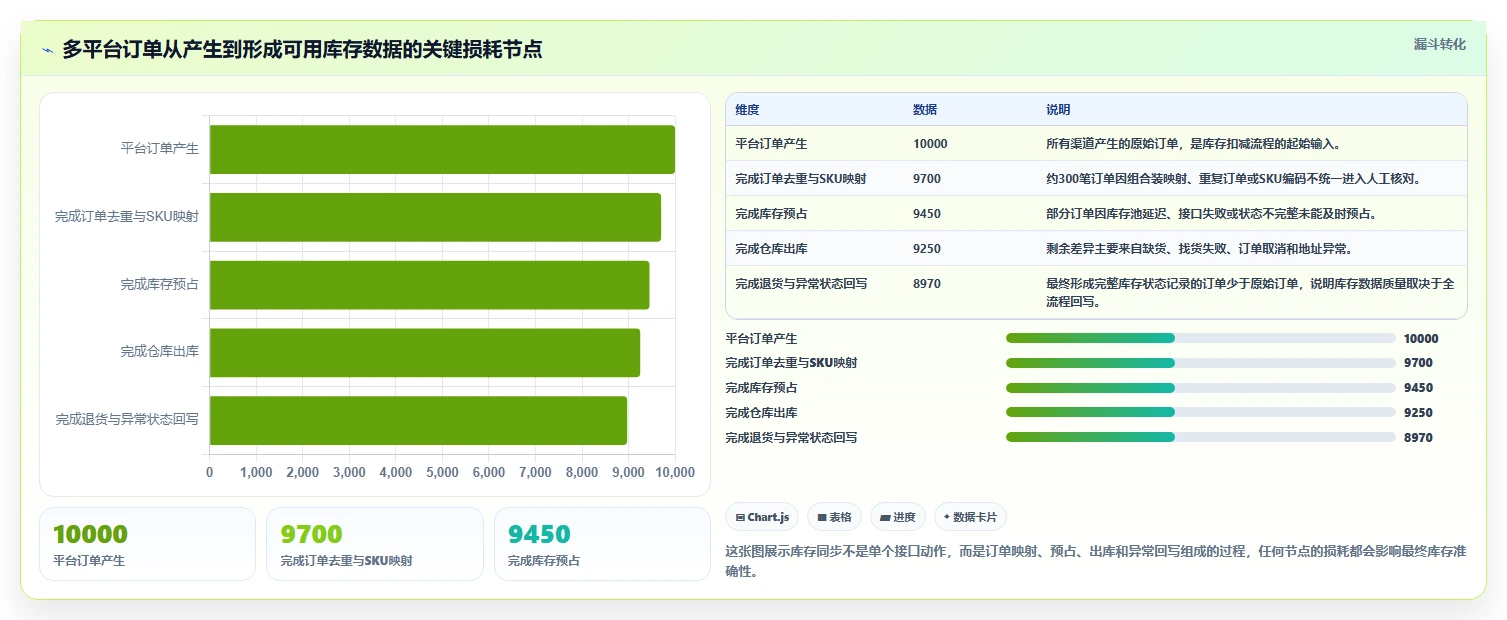Click chart x-axis tick 5,000

point(442,472)
